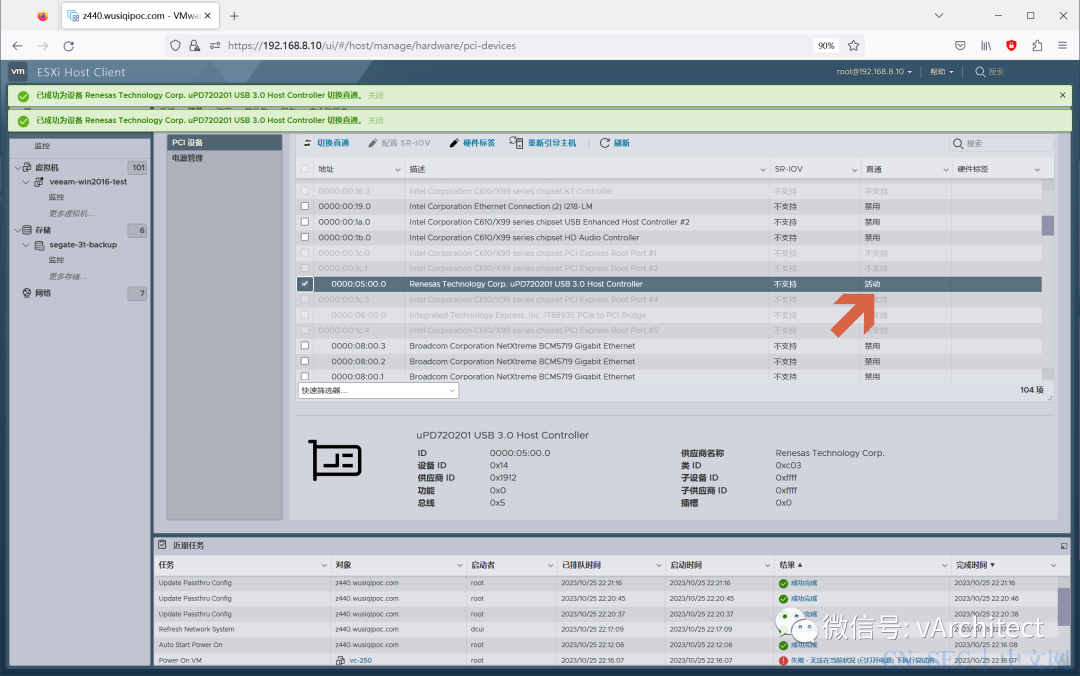The width and height of the screenshot is (1080, 676).
Task: Click site security padlock icon
Action: (x=194, y=45)
